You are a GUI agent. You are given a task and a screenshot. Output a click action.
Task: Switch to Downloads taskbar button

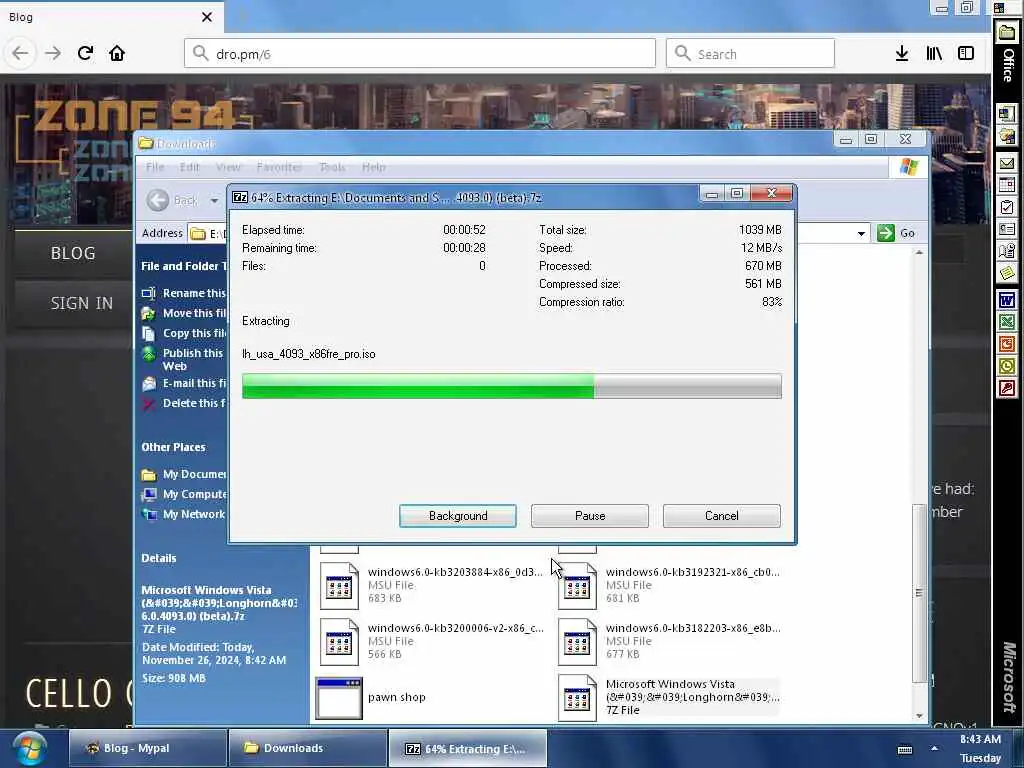(x=308, y=748)
